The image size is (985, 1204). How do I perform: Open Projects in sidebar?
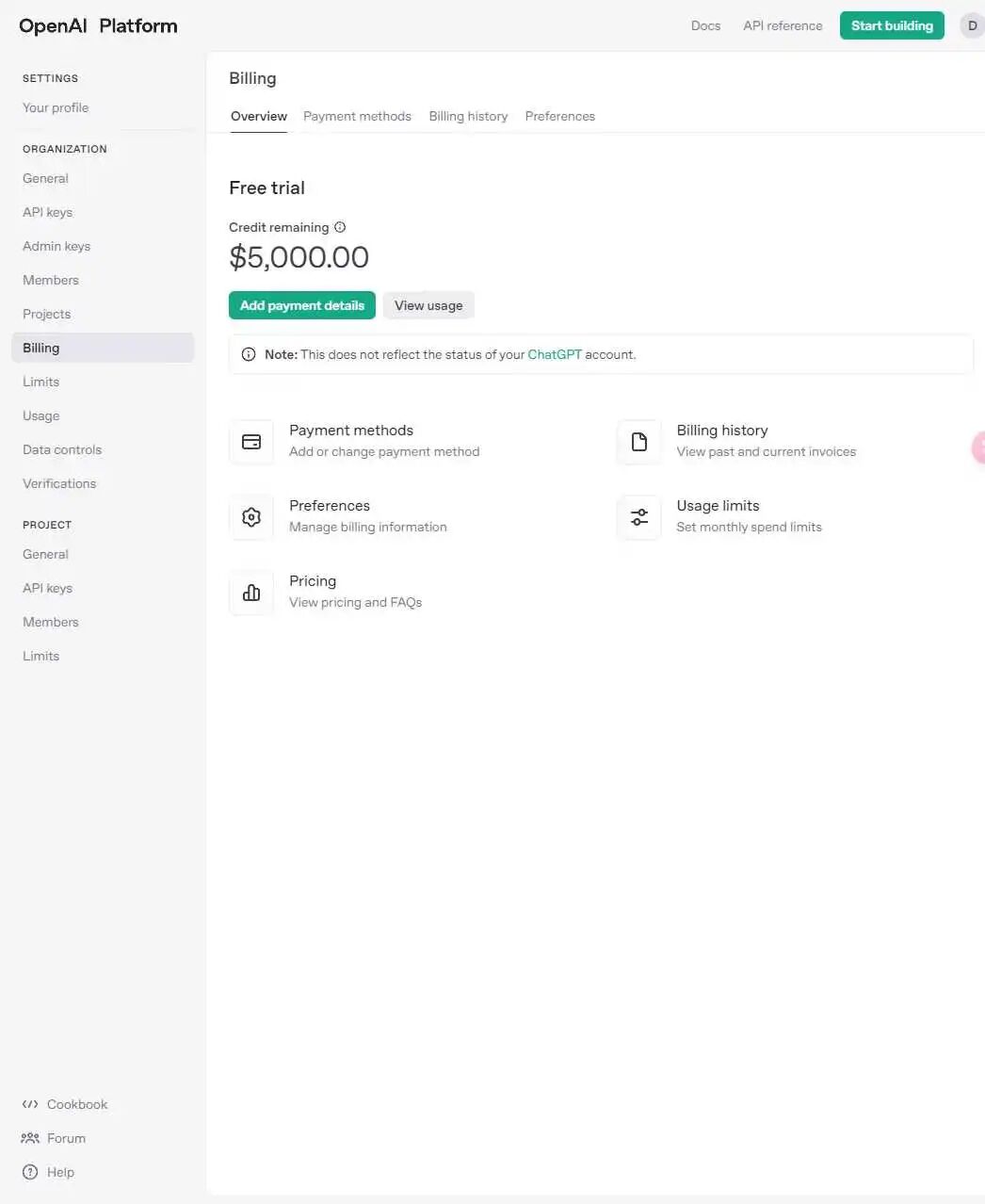[x=46, y=314]
